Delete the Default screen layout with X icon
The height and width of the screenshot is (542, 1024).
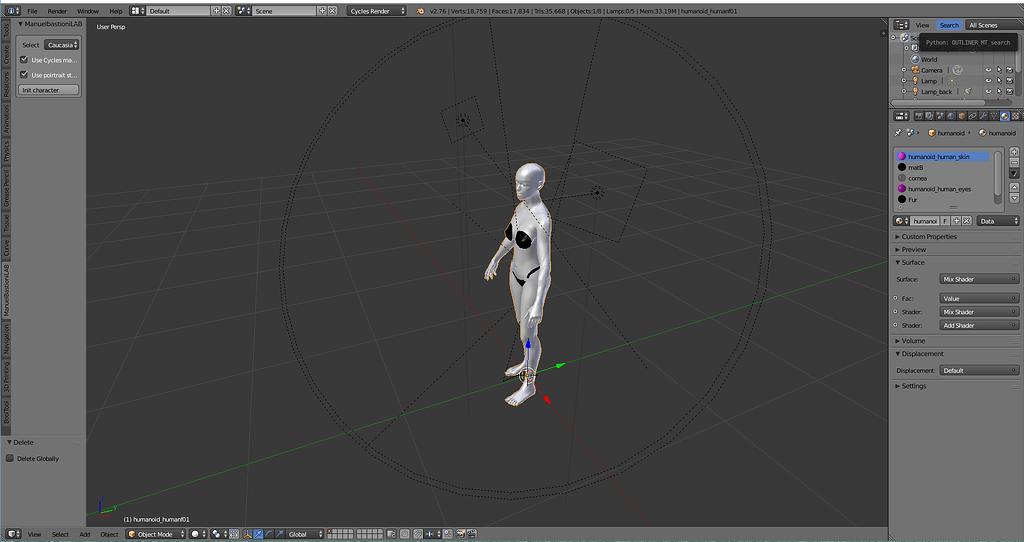coord(227,11)
